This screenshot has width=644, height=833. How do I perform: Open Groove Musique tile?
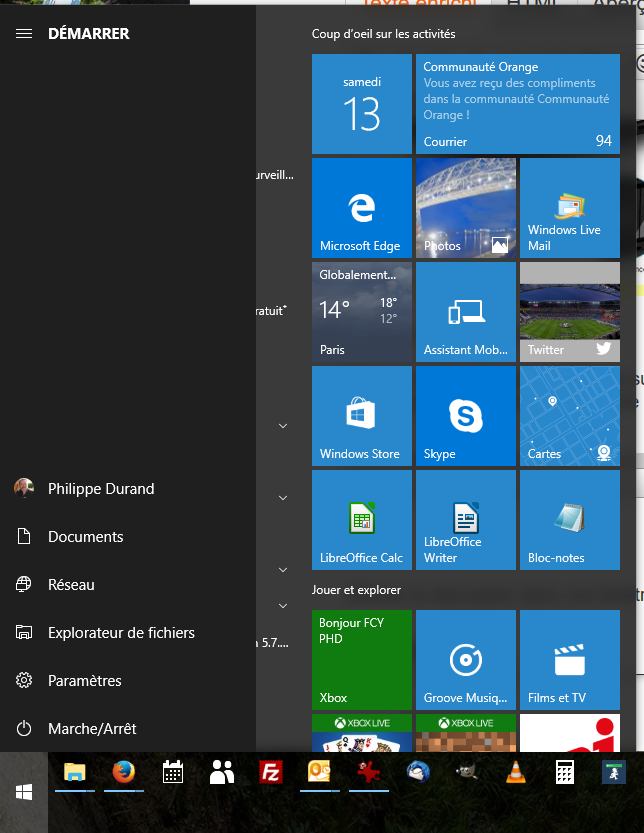click(x=465, y=660)
